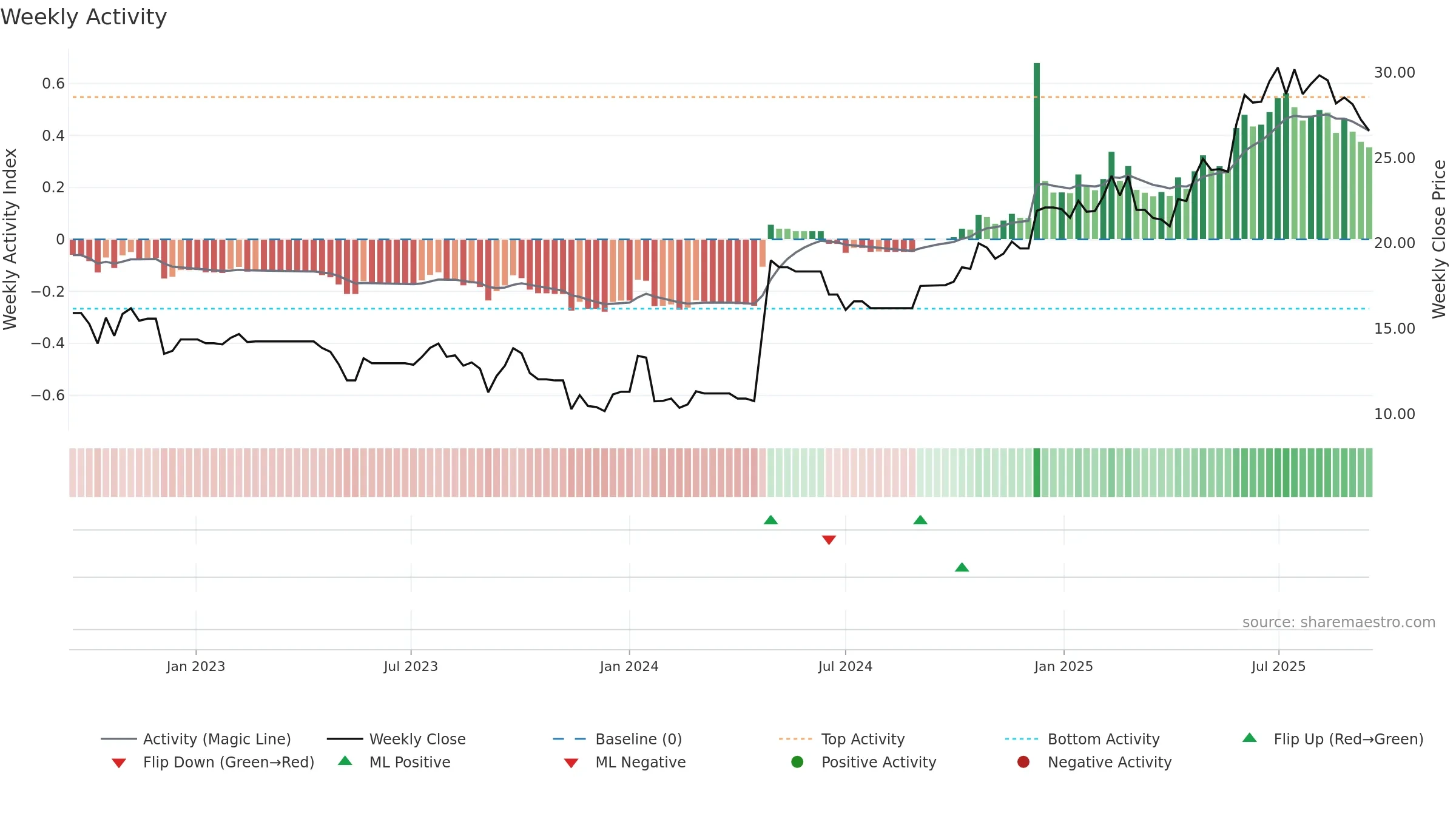This screenshot has width=1456, height=819.
Task: Click the Jul 2025 axis label
Action: click(x=1278, y=666)
